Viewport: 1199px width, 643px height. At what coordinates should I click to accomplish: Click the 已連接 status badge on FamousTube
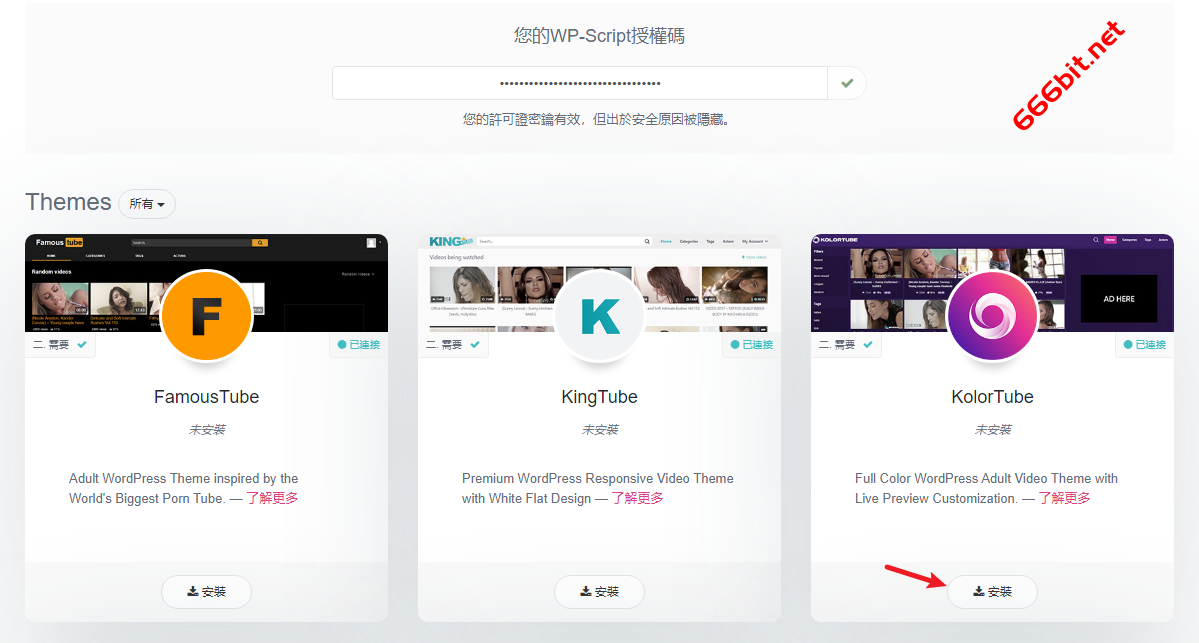point(359,345)
